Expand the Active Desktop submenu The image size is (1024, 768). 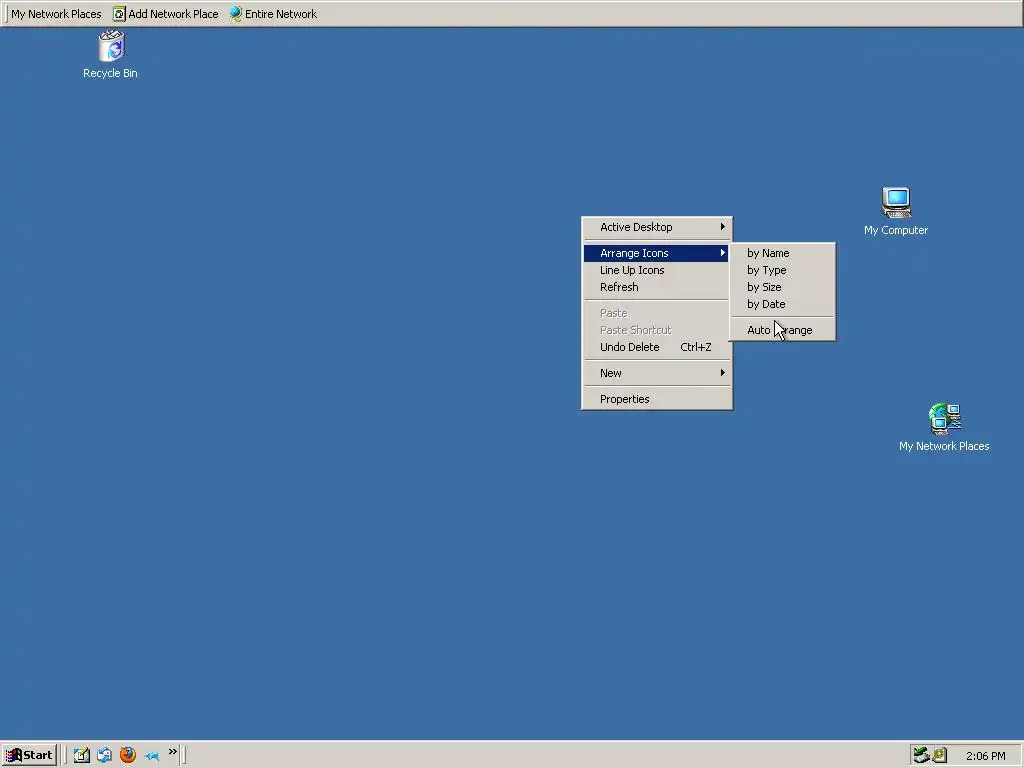coord(657,227)
